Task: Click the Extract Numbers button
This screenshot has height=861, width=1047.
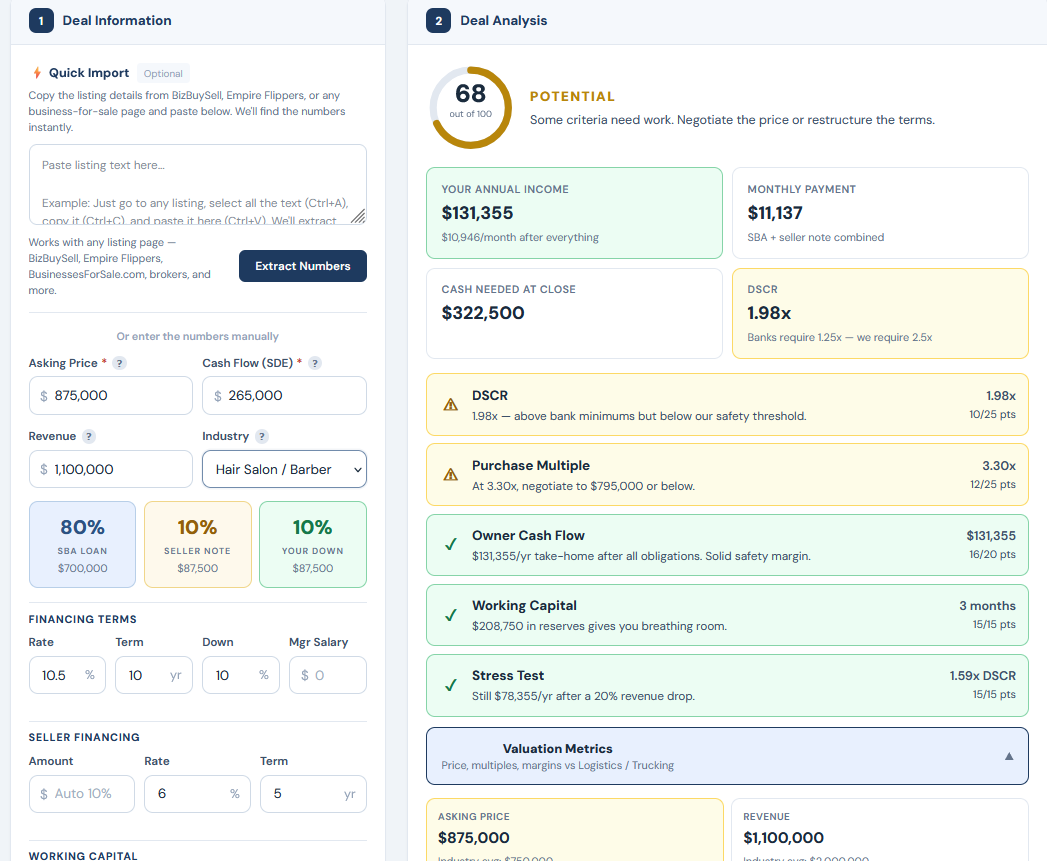Action: click(x=302, y=266)
